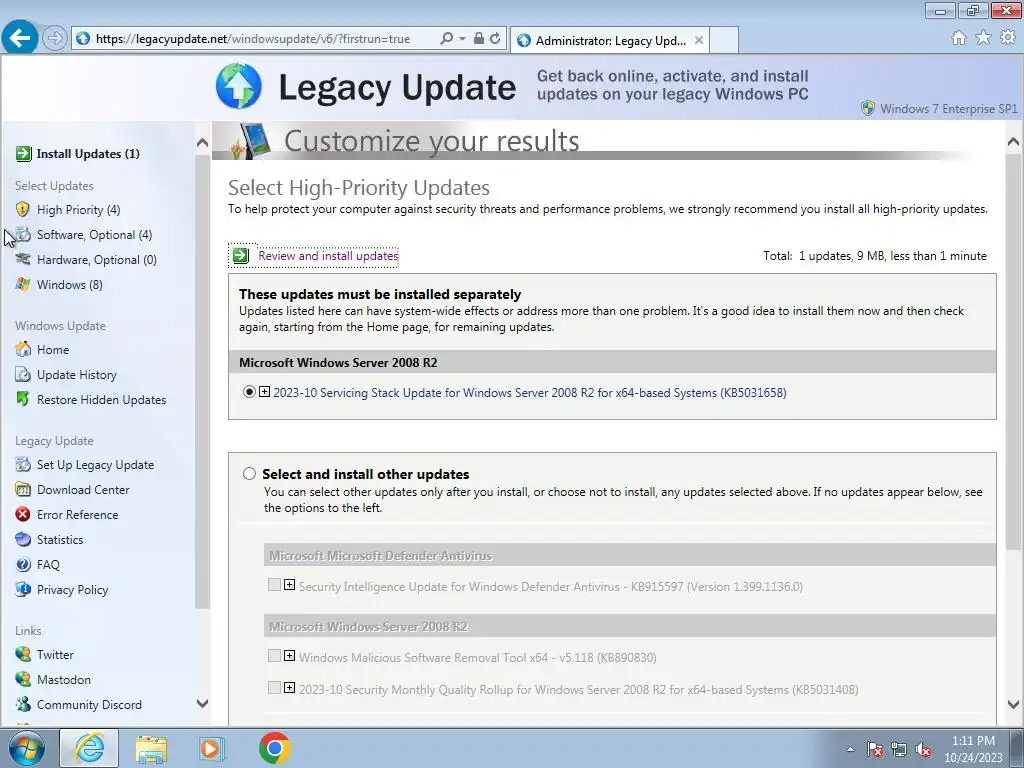Click the Mastodon globe icon
The height and width of the screenshot is (768, 1024).
click(23, 679)
